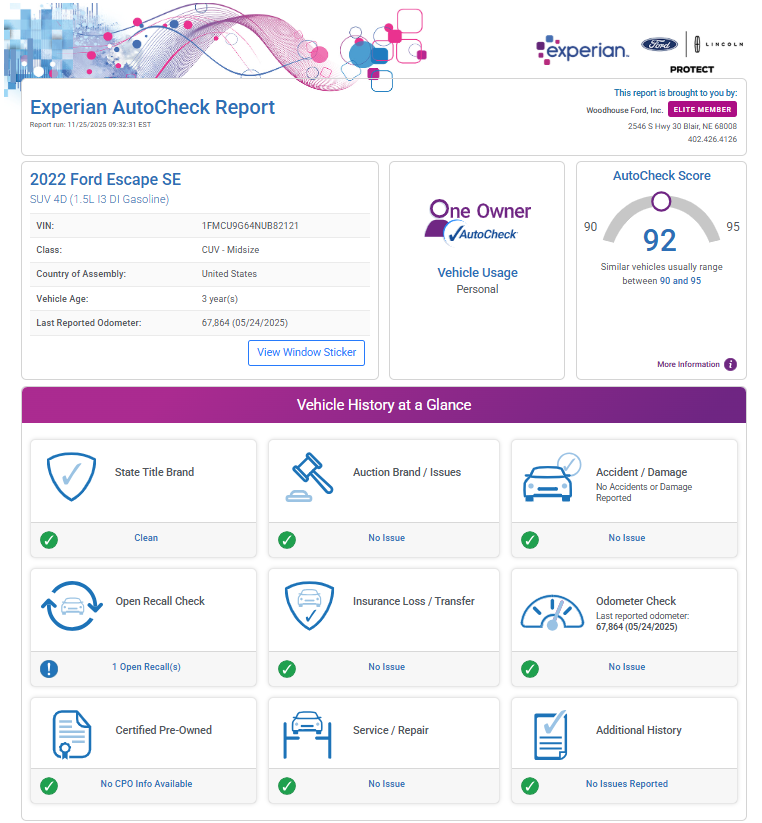The image size is (762, 823).
Task: Click the blue exclamation Open Recall alert icon
Action: click(x=49, y=668)
